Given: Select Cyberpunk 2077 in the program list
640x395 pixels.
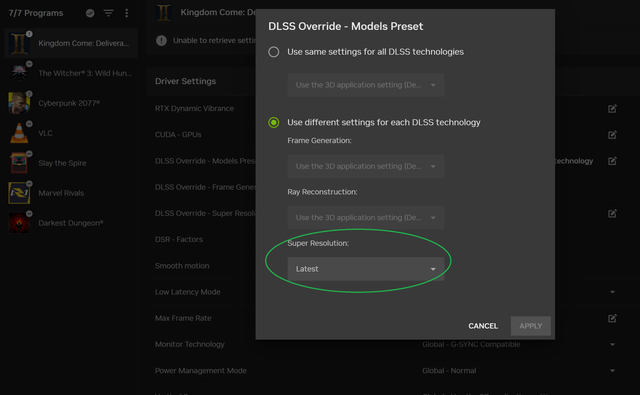Looking at the screenshot, I should click(x=71, y=103).
